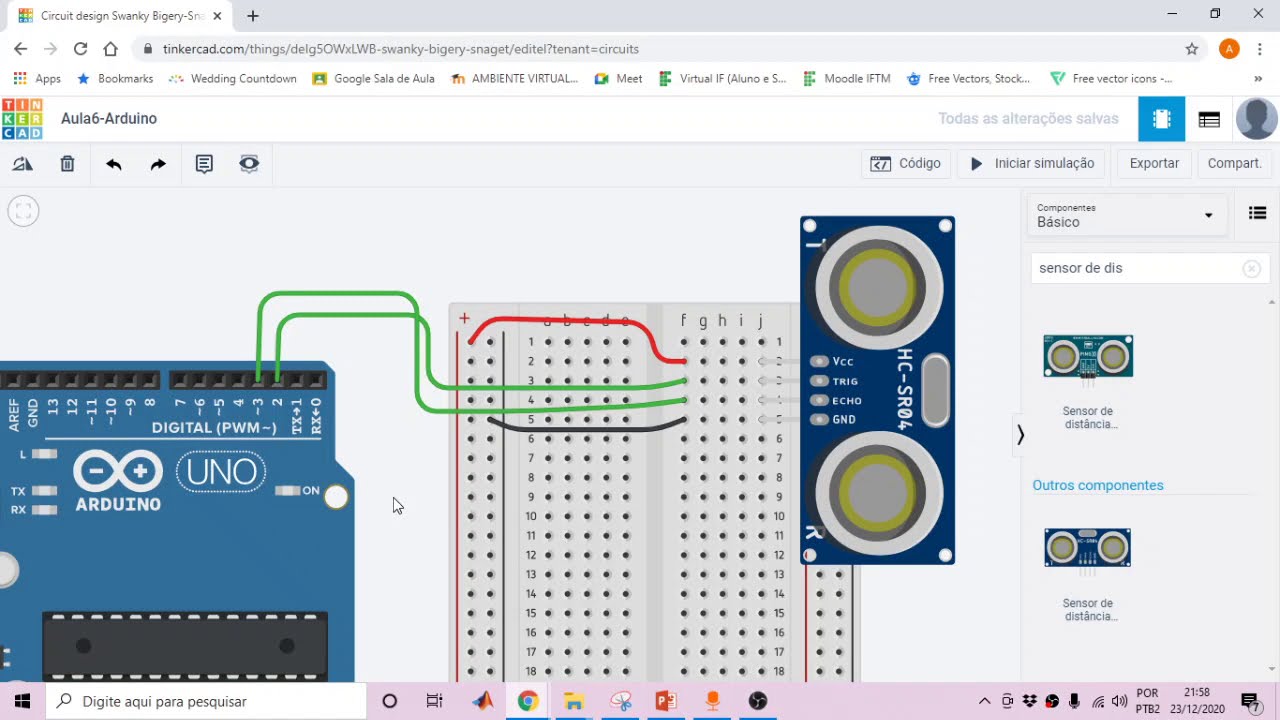The image size is (1280, 720).
Task: Open the notes tool
Action: [x=204, y=164]
